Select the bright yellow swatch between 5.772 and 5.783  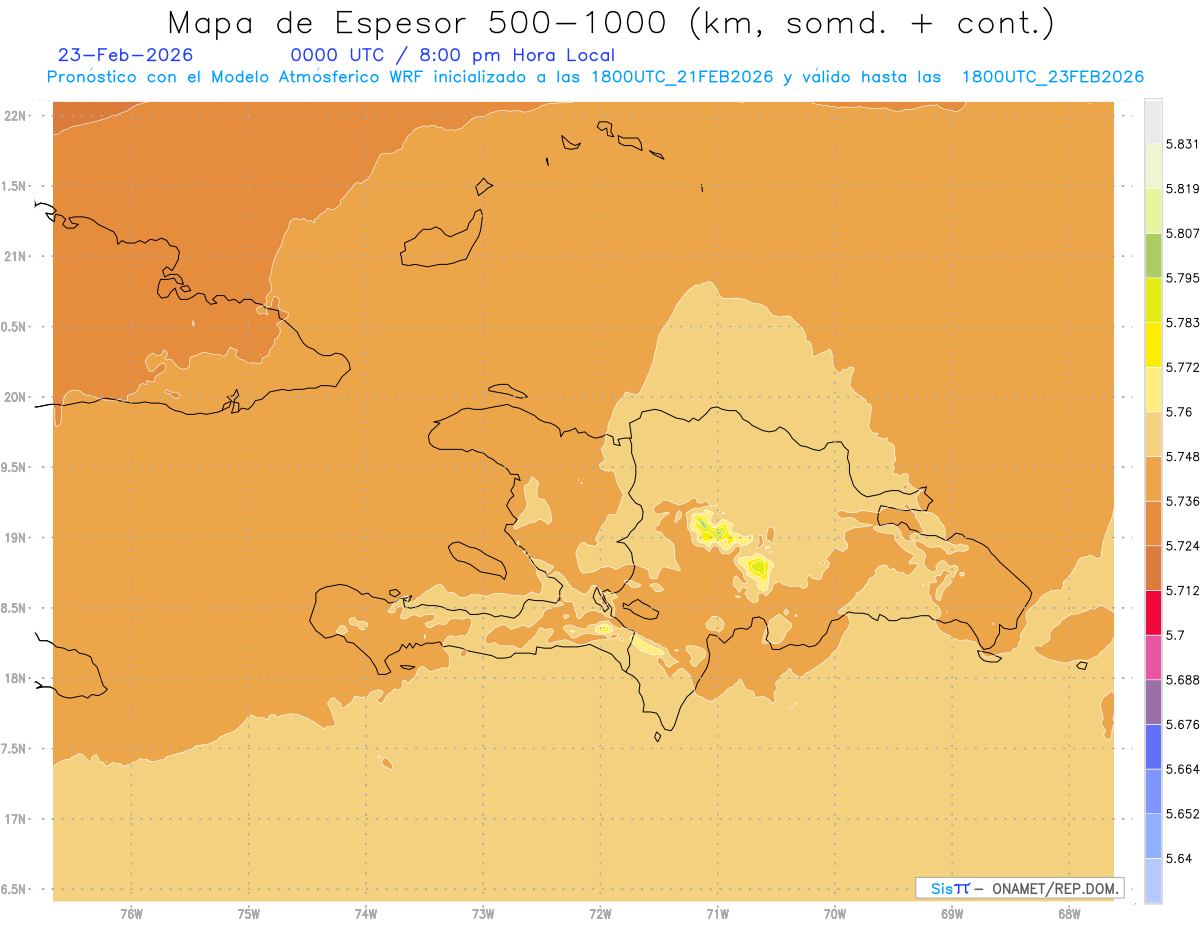(1153, 345)
